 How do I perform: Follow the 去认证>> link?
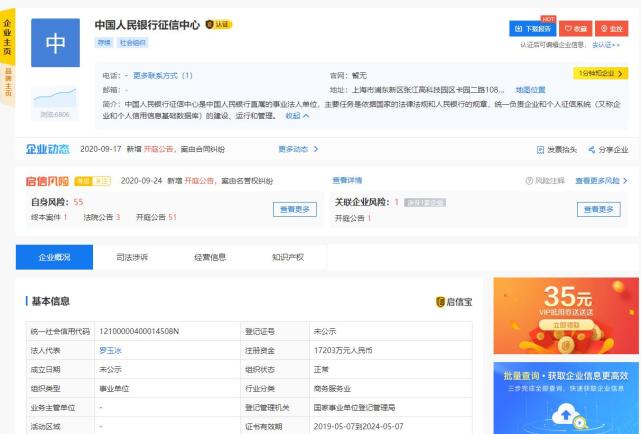[606, 45]
